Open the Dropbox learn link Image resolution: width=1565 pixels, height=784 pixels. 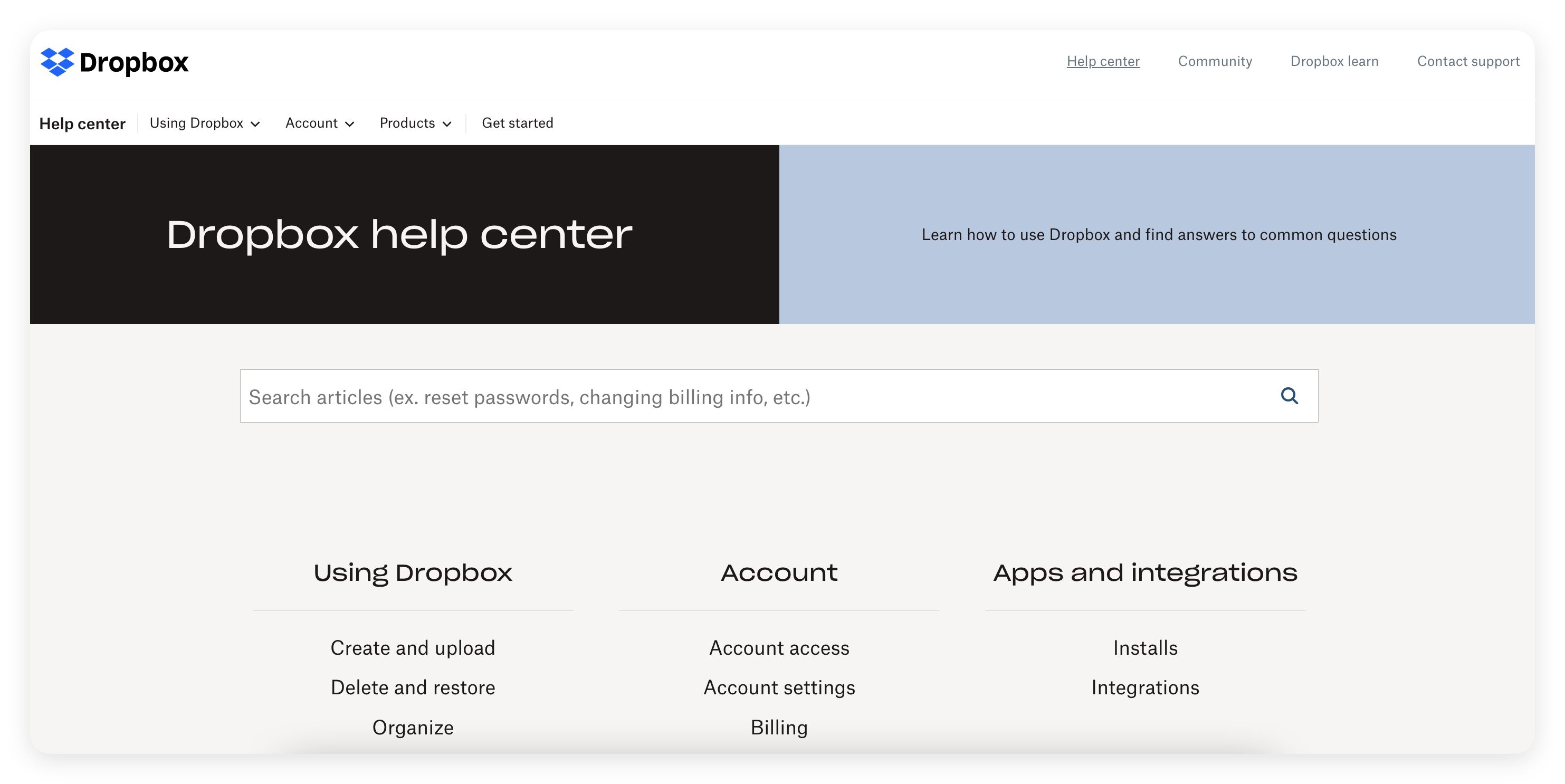click(x=1335, y=61)
